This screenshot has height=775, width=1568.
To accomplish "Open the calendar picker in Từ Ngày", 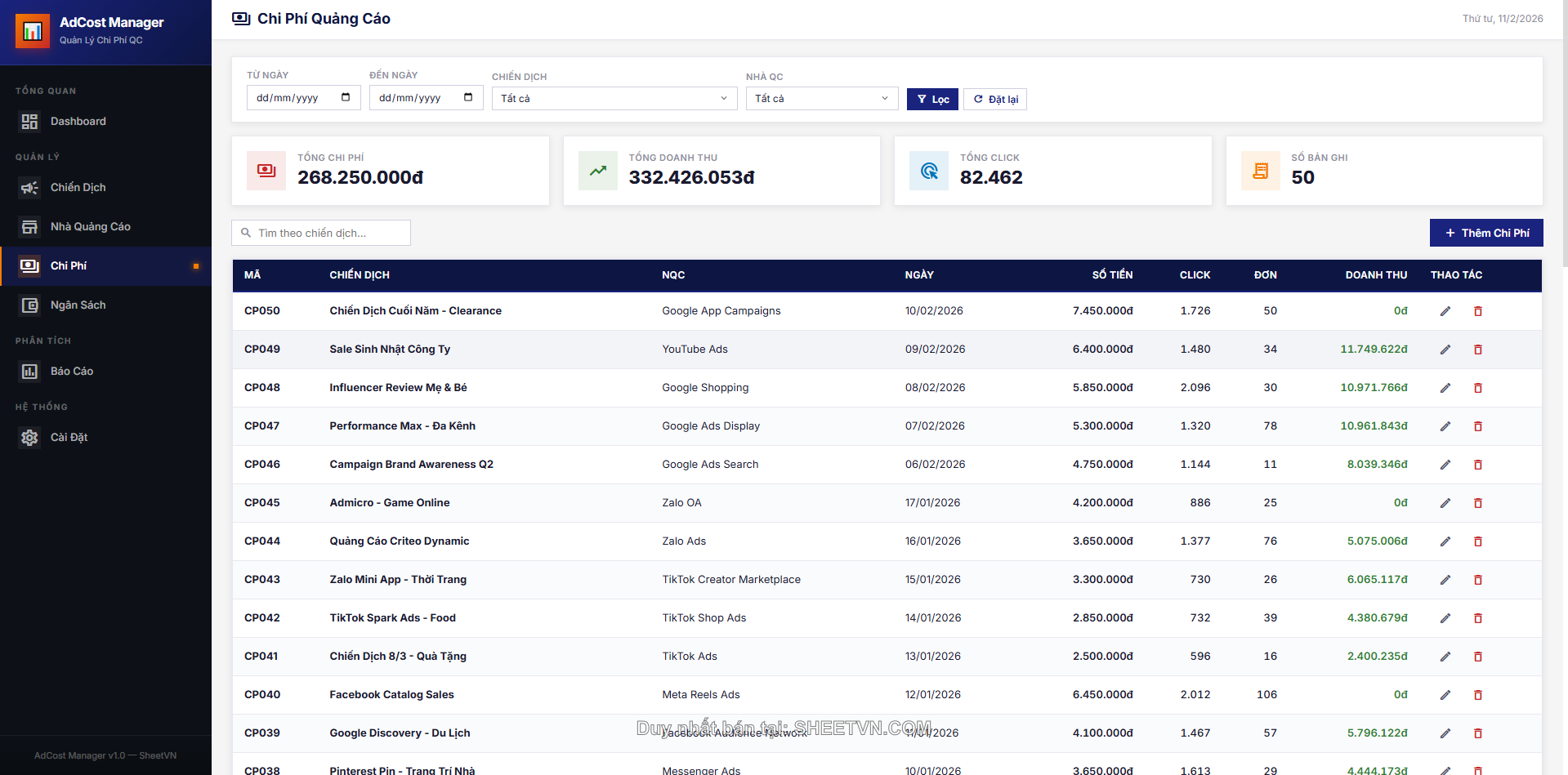I will (346, 98).
